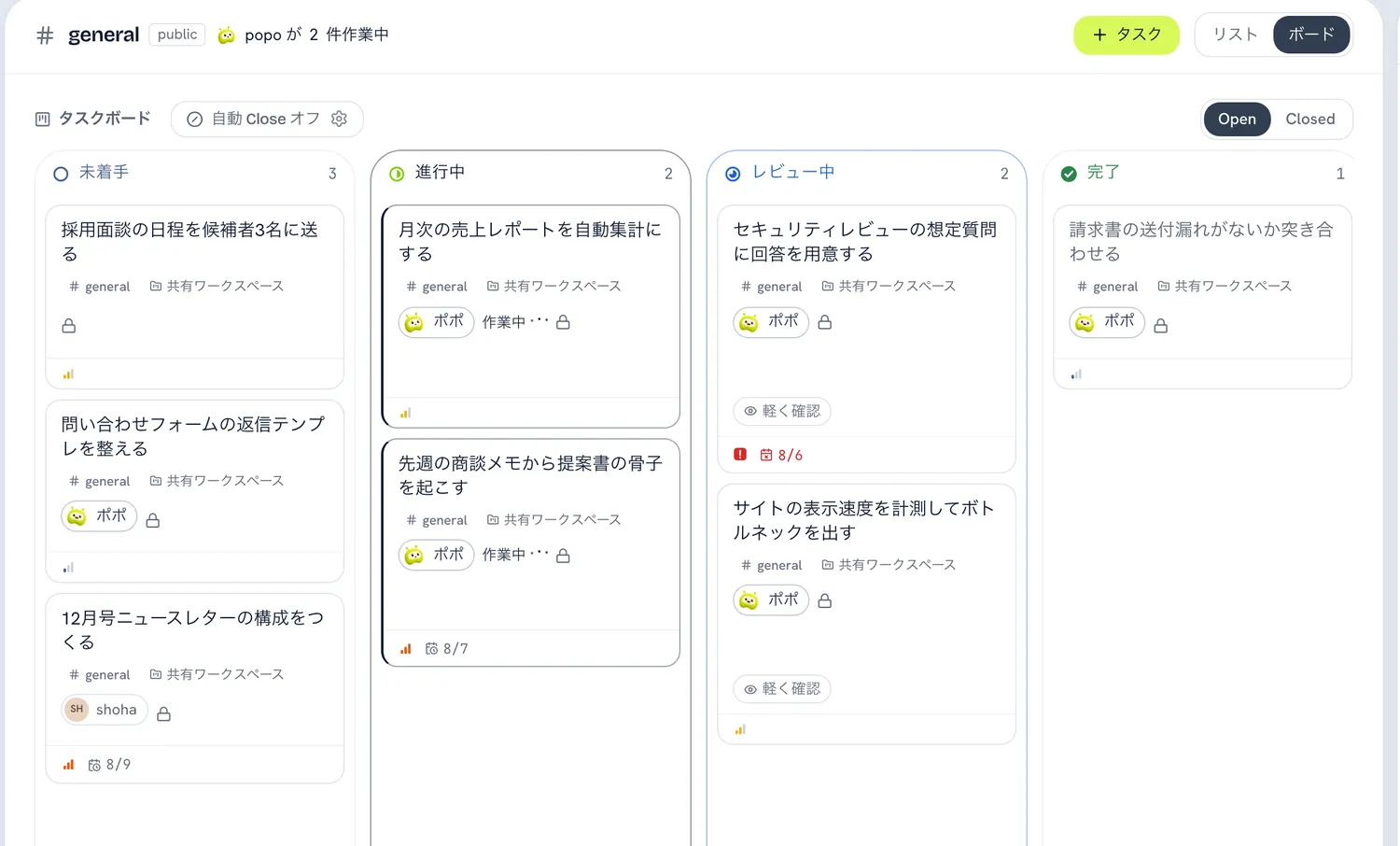1400x846 pixels.
Task: Click 共有ワークスペース tag on 採用面談の日程 card
Action: [x=217, y=286]
